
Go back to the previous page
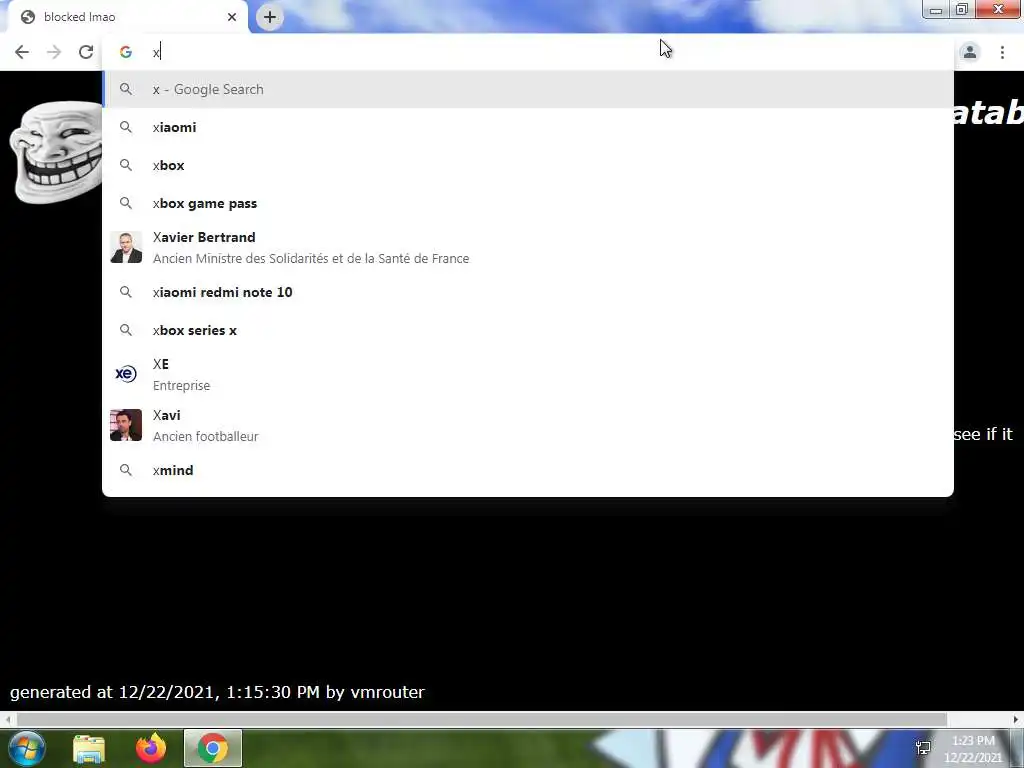[x=22, y=52]
